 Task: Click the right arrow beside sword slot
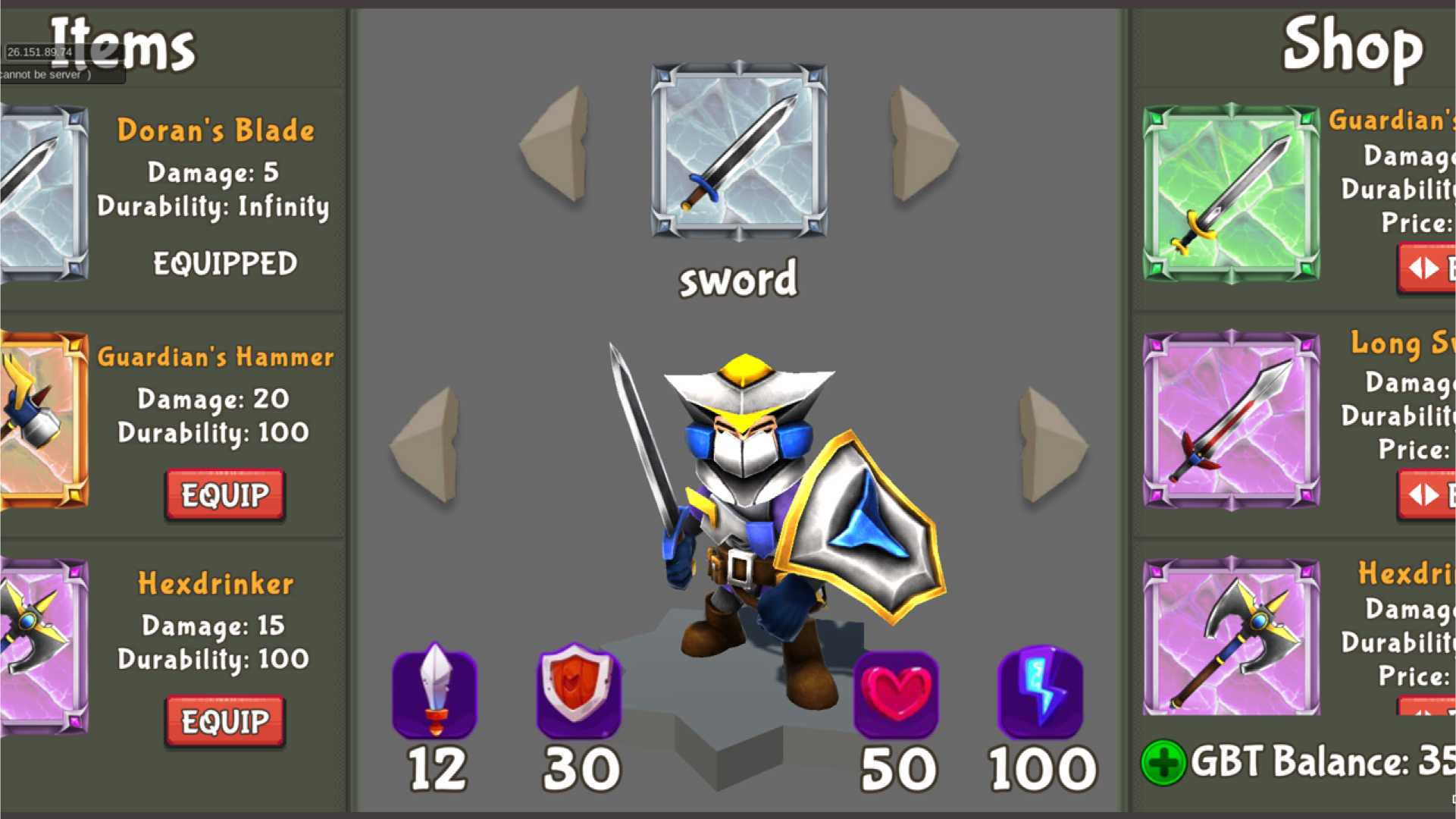923,144
